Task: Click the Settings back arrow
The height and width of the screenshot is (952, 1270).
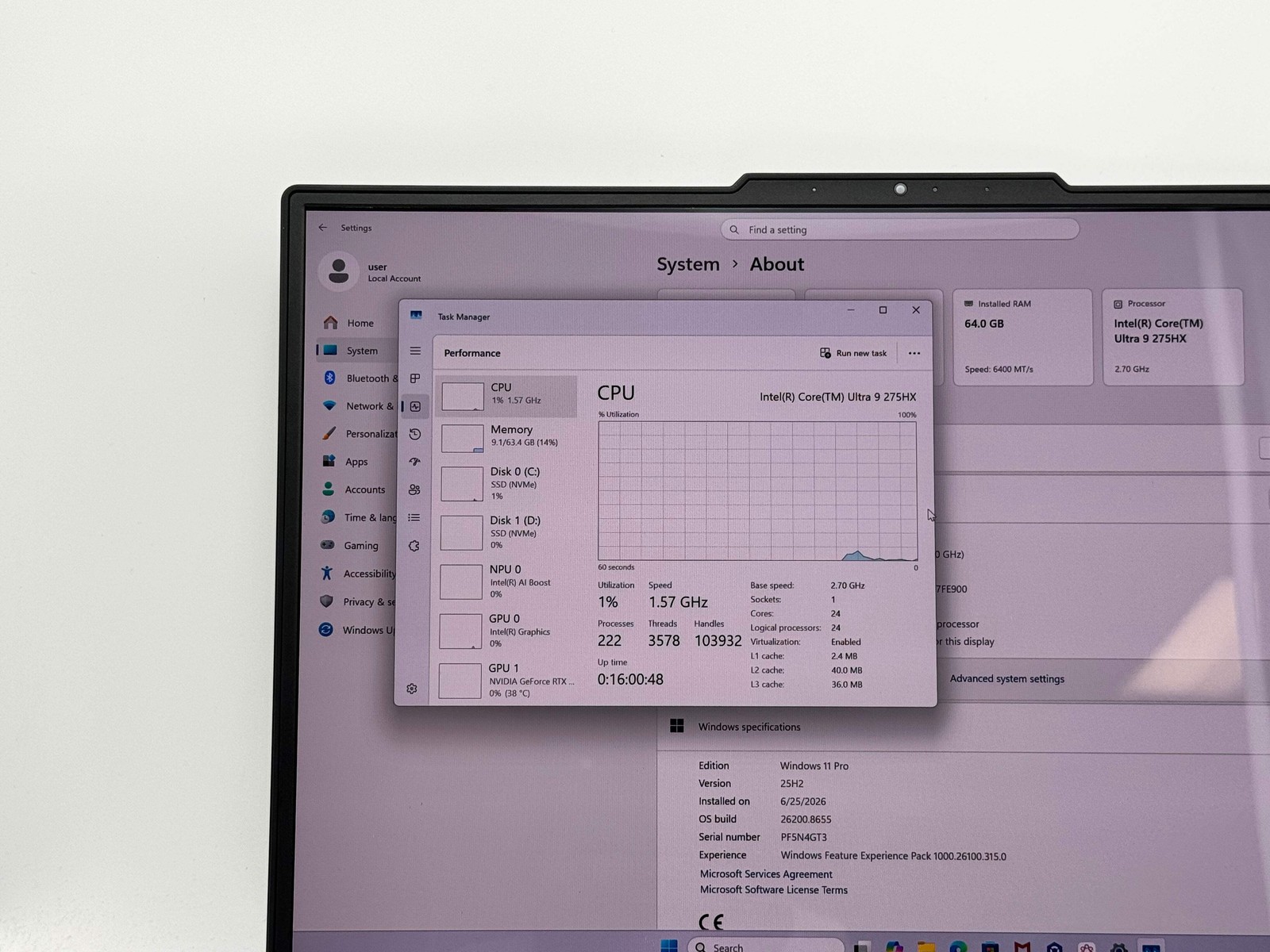Action: pyautogui.click(x=323, y=228)
